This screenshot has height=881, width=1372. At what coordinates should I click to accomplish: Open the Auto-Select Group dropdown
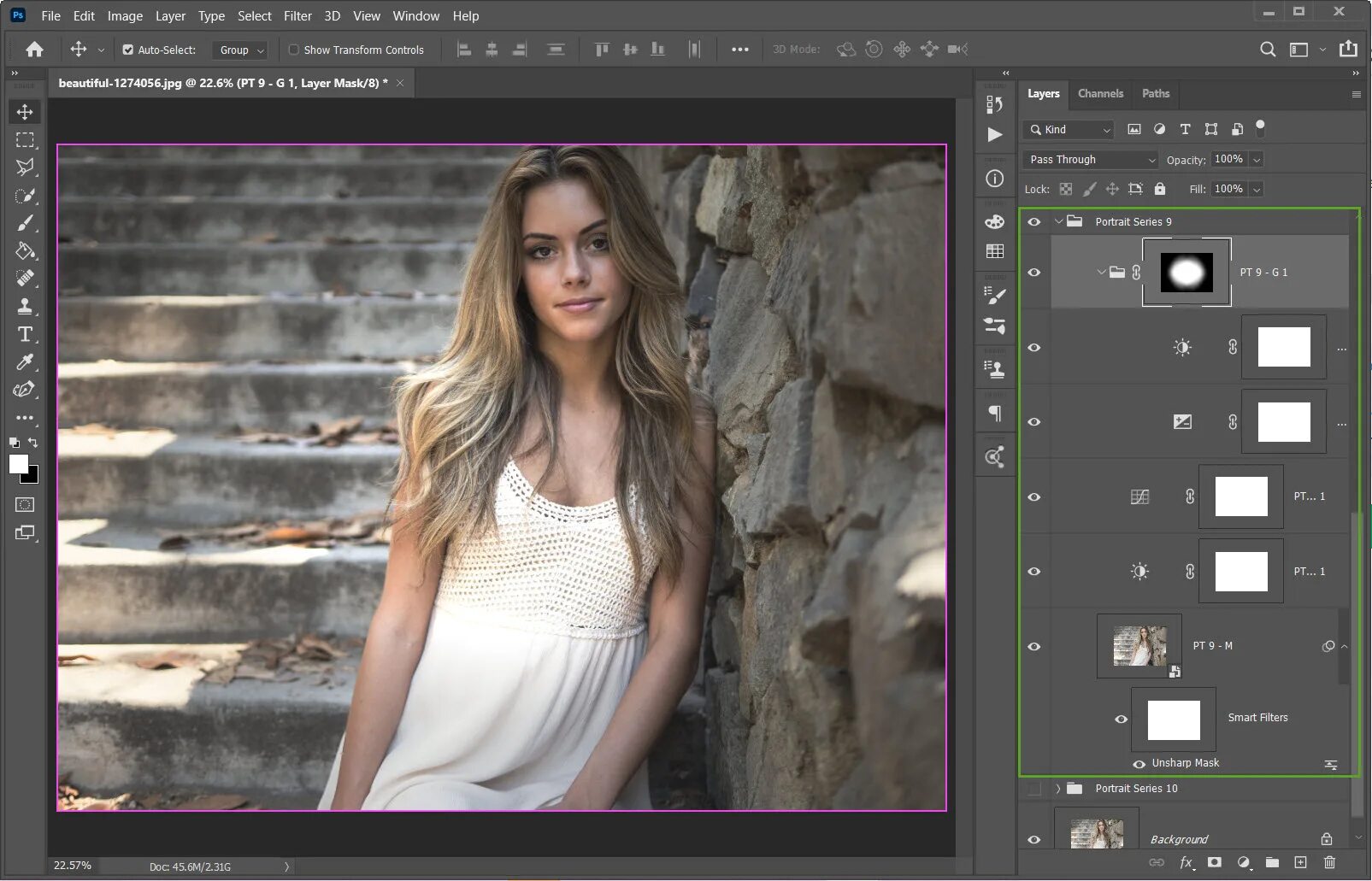click(x=240, y=50)
